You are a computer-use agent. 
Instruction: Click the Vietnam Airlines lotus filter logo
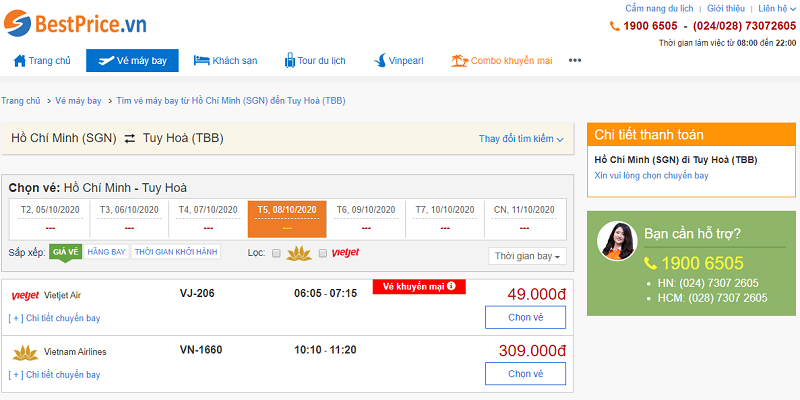click(x=299, y=253)
